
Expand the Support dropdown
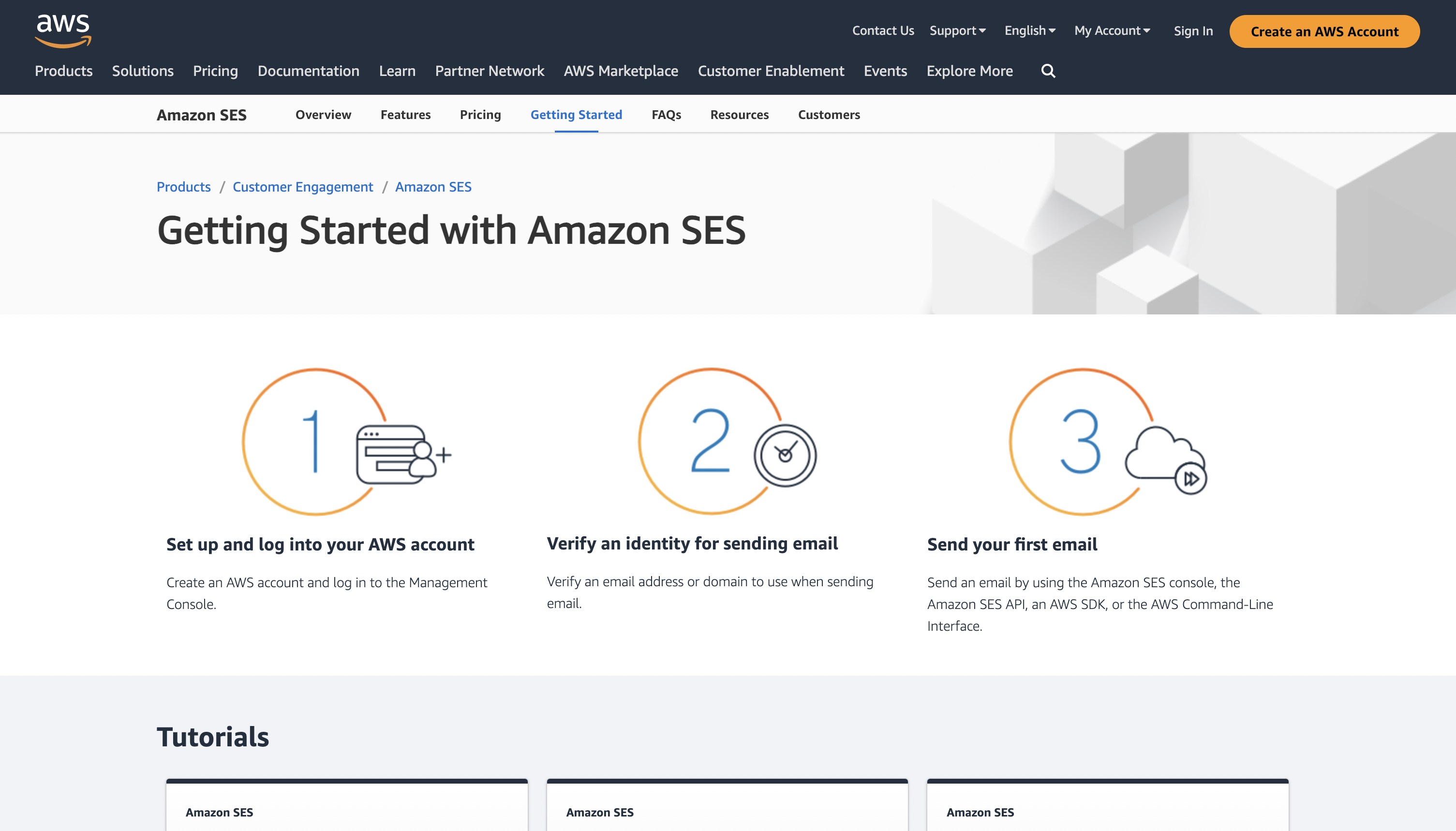(957, 30)
